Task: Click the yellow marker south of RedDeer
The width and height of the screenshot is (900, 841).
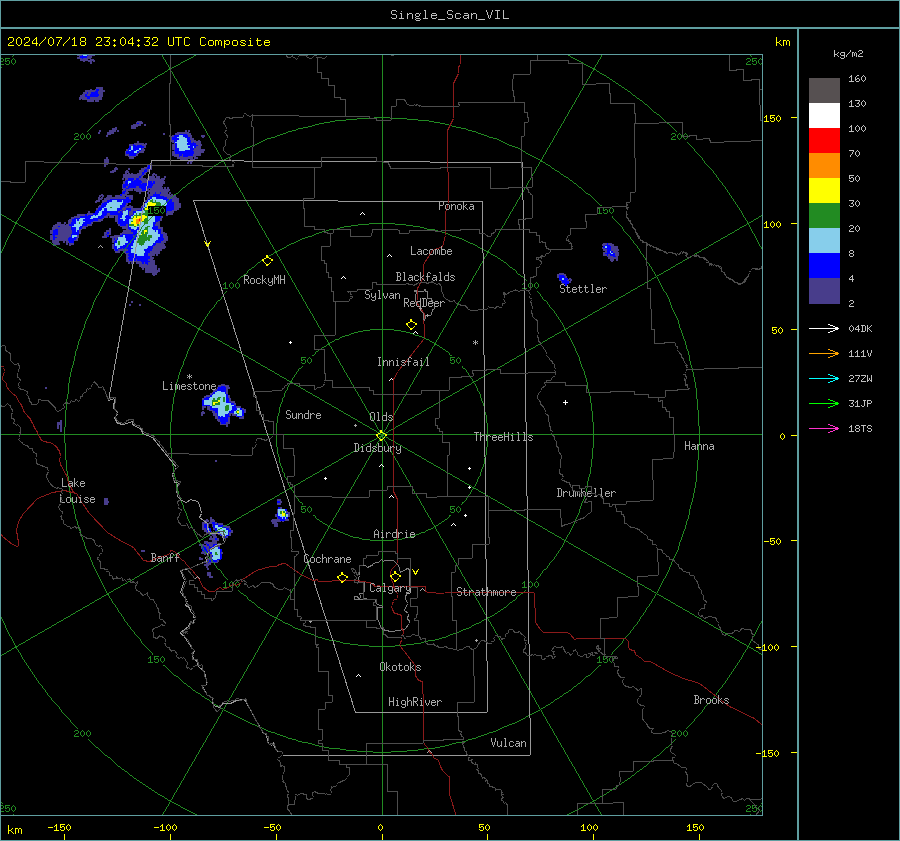Action: [x=411, y=325]
